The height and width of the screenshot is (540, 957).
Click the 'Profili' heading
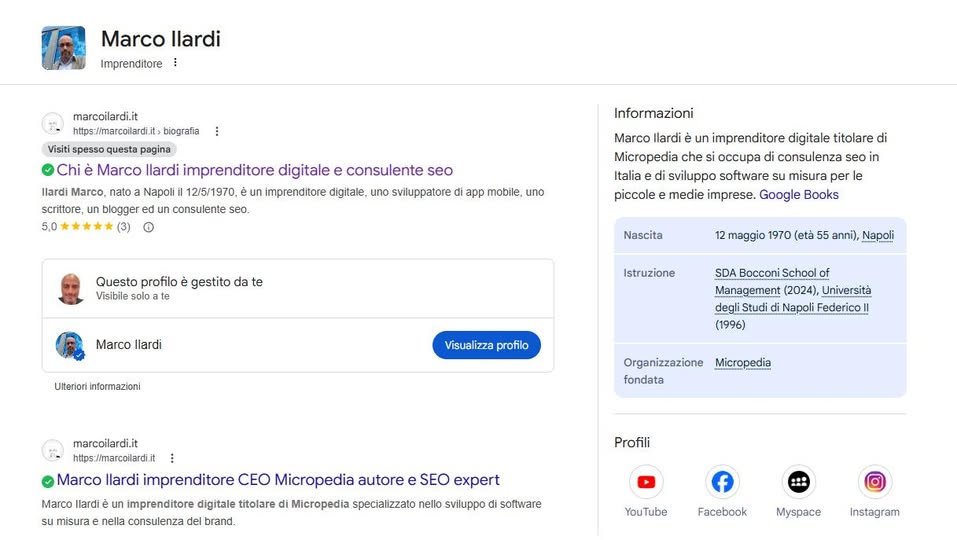pos(632,442)
